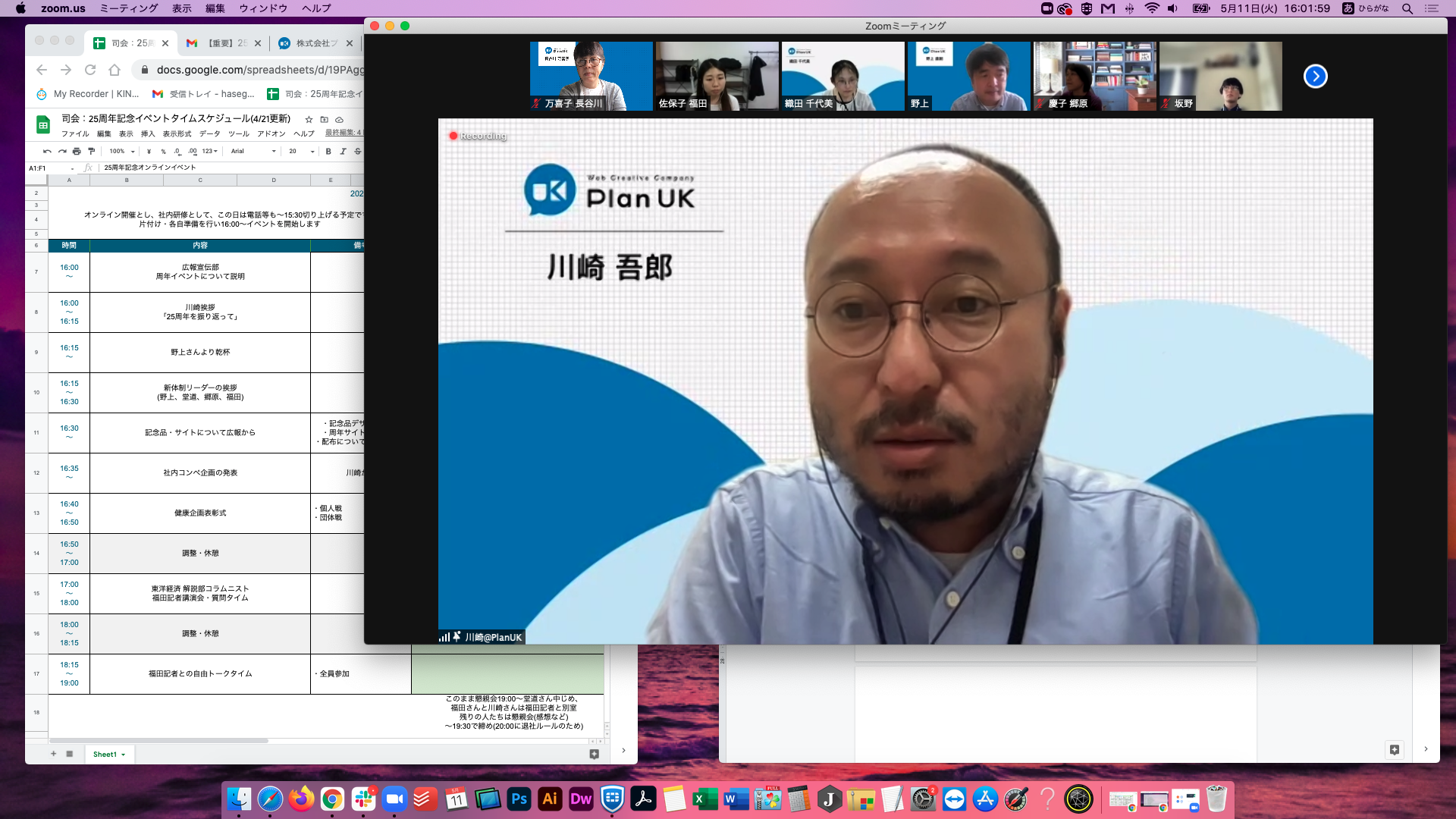Click the undo arrow in Sheets
The width and height of the screenshot is (1456, 819).
(47, 152)
